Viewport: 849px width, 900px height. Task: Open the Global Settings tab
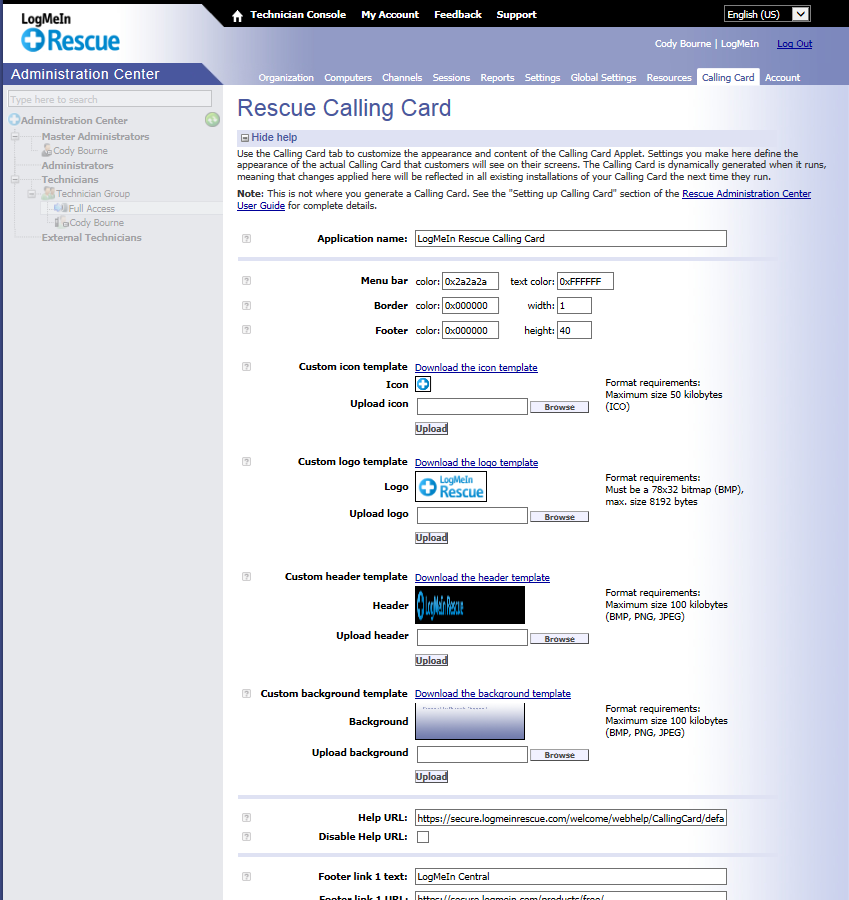tap(603, 77)
